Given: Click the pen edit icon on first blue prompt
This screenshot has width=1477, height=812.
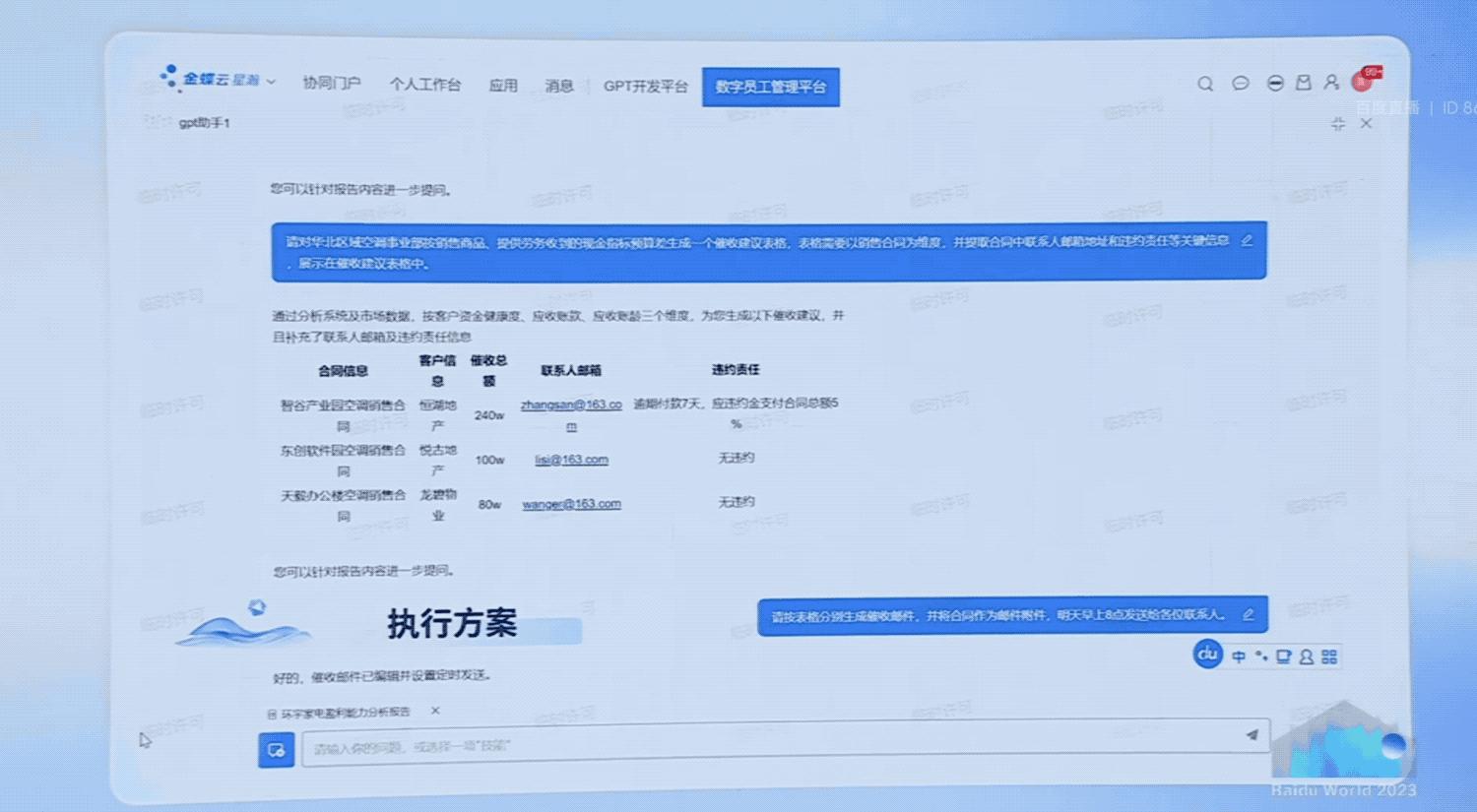Looking at the screenshot, I should pyautogui.click(x=1246, y=240).
